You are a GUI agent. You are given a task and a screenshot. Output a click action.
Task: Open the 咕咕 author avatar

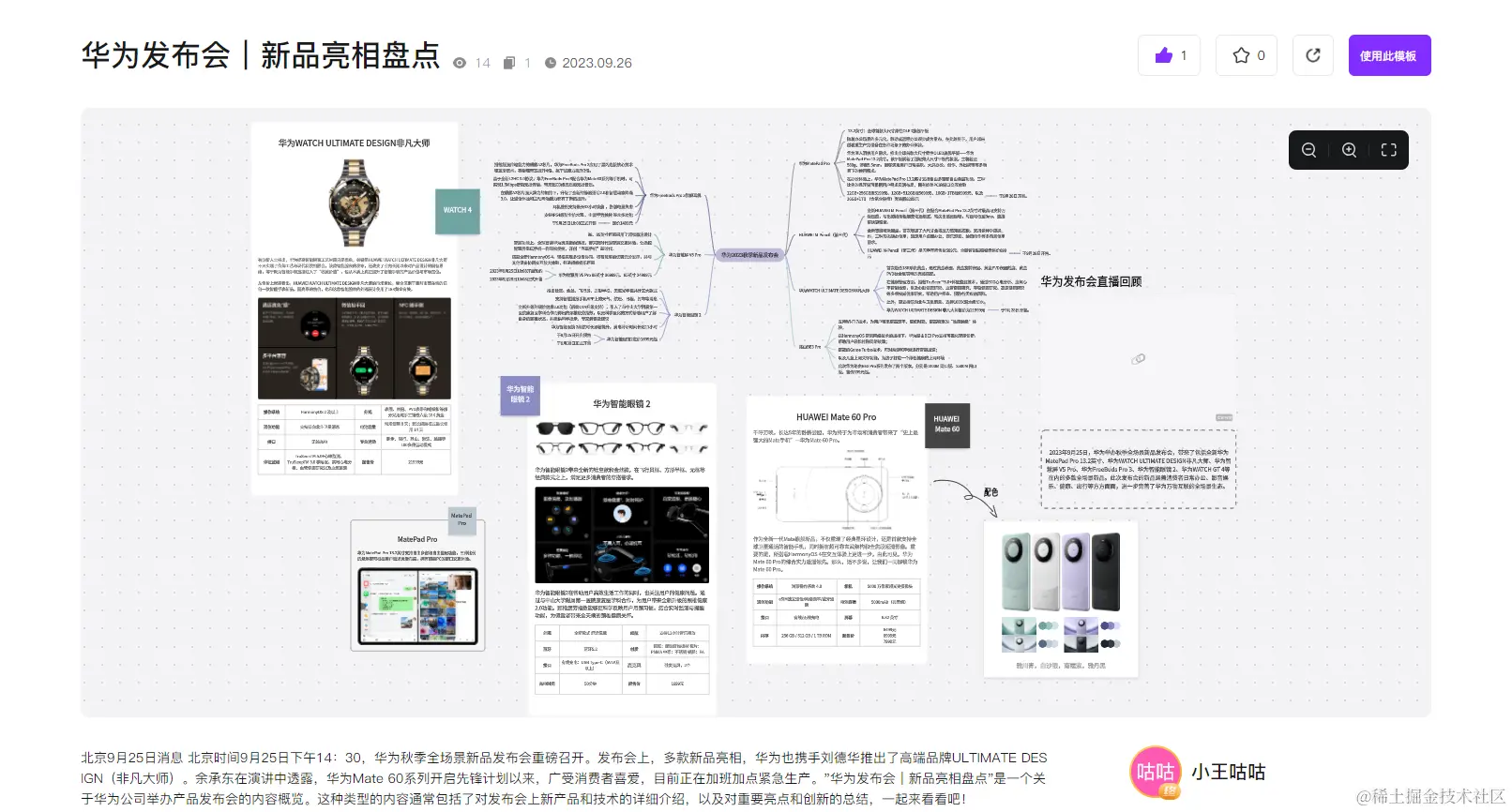(x=1156, y=772)
